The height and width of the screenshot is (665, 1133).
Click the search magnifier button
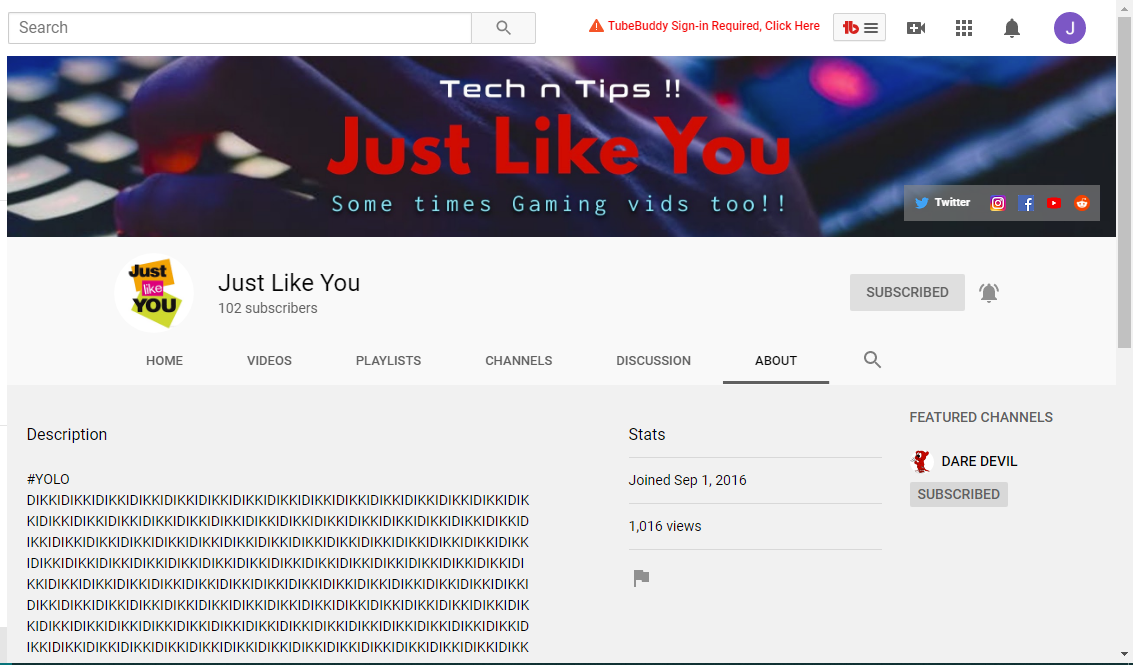(503, 28)
